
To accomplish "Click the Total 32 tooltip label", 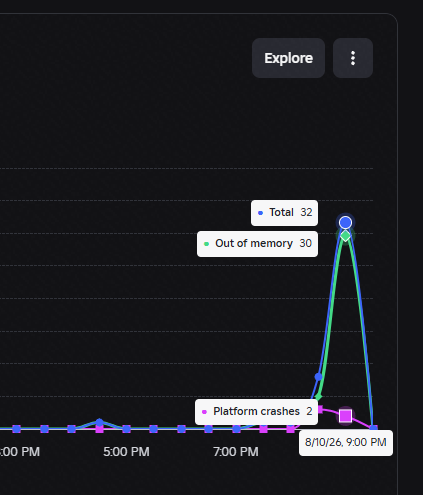I will pos(284,213).
